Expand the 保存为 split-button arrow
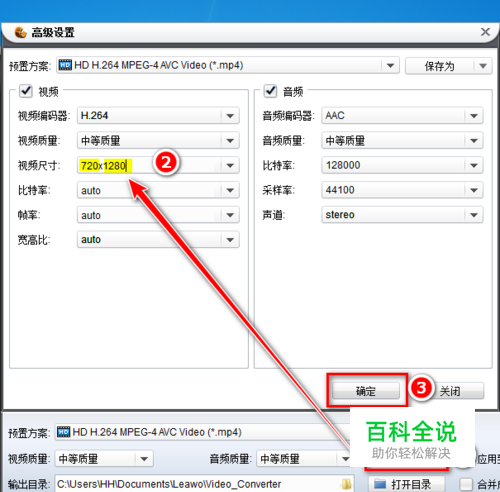500x492 pixels. click(483, 66)
